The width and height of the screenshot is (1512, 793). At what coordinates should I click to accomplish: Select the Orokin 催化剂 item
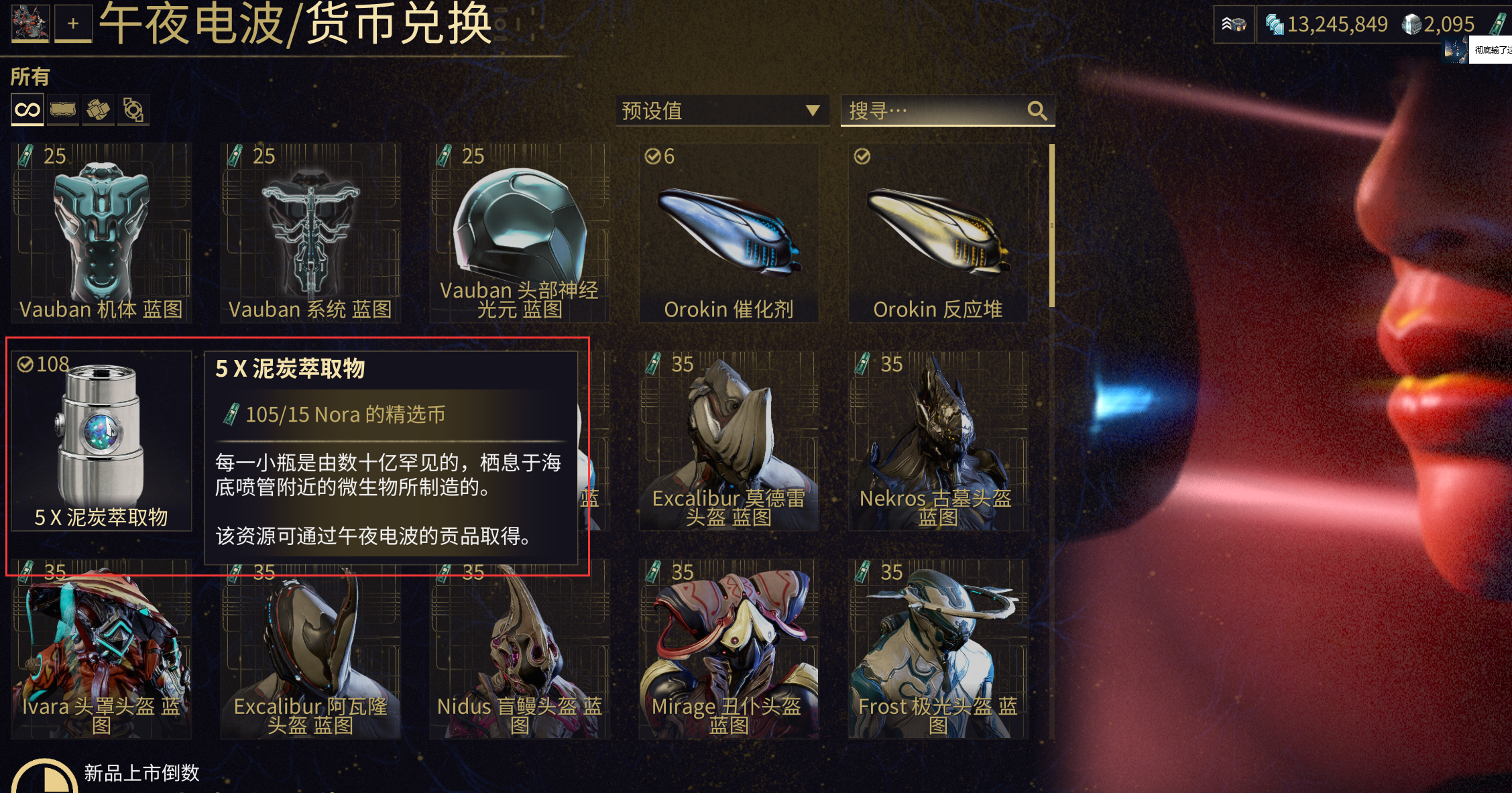click(x=729, y=233)
